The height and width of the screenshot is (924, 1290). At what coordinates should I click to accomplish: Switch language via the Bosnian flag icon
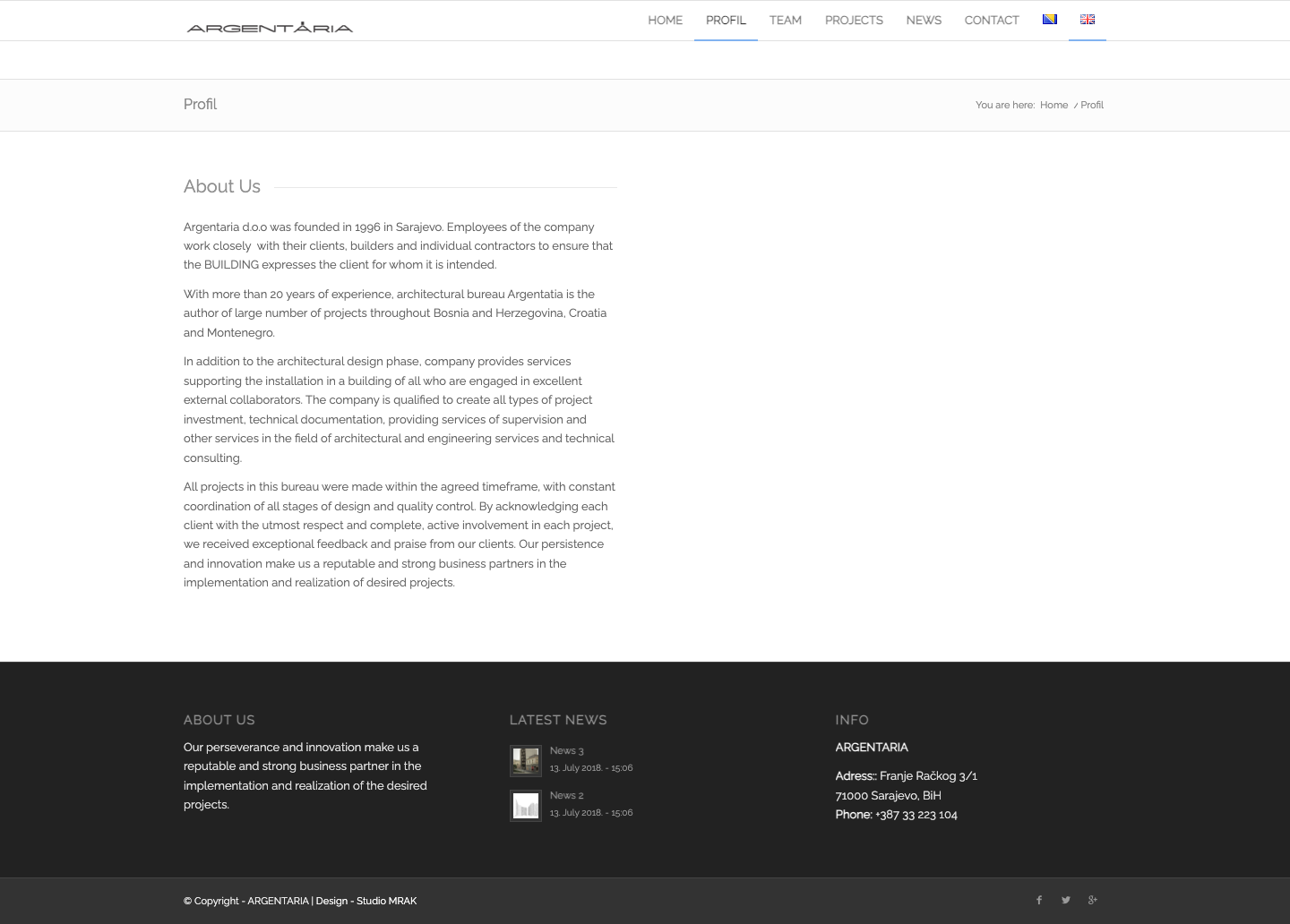tap(1049, 20)
